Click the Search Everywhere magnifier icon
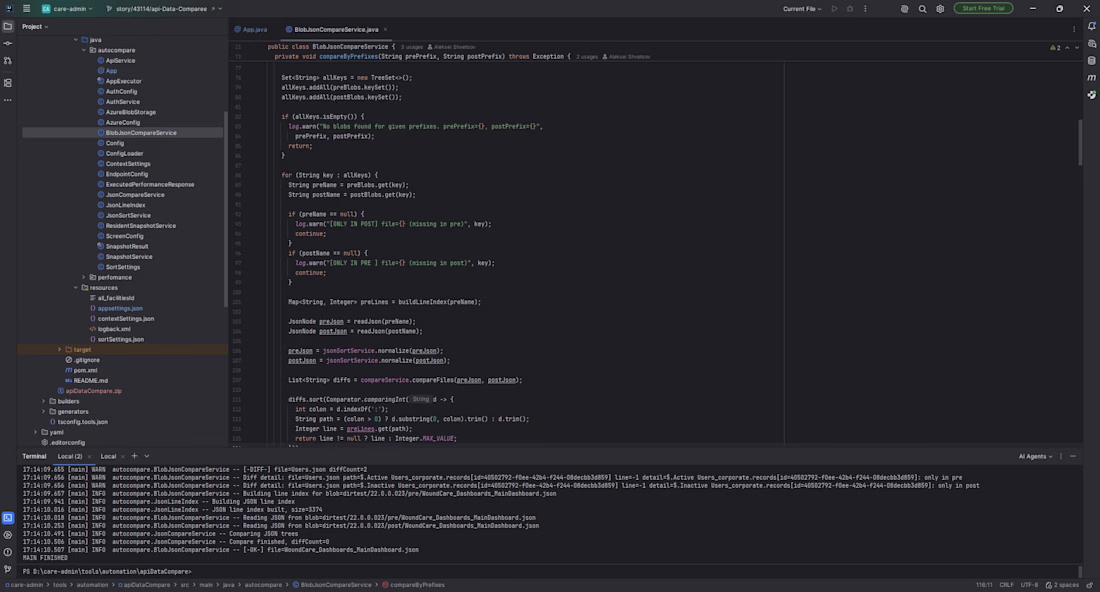 click(x=923, y=9)
